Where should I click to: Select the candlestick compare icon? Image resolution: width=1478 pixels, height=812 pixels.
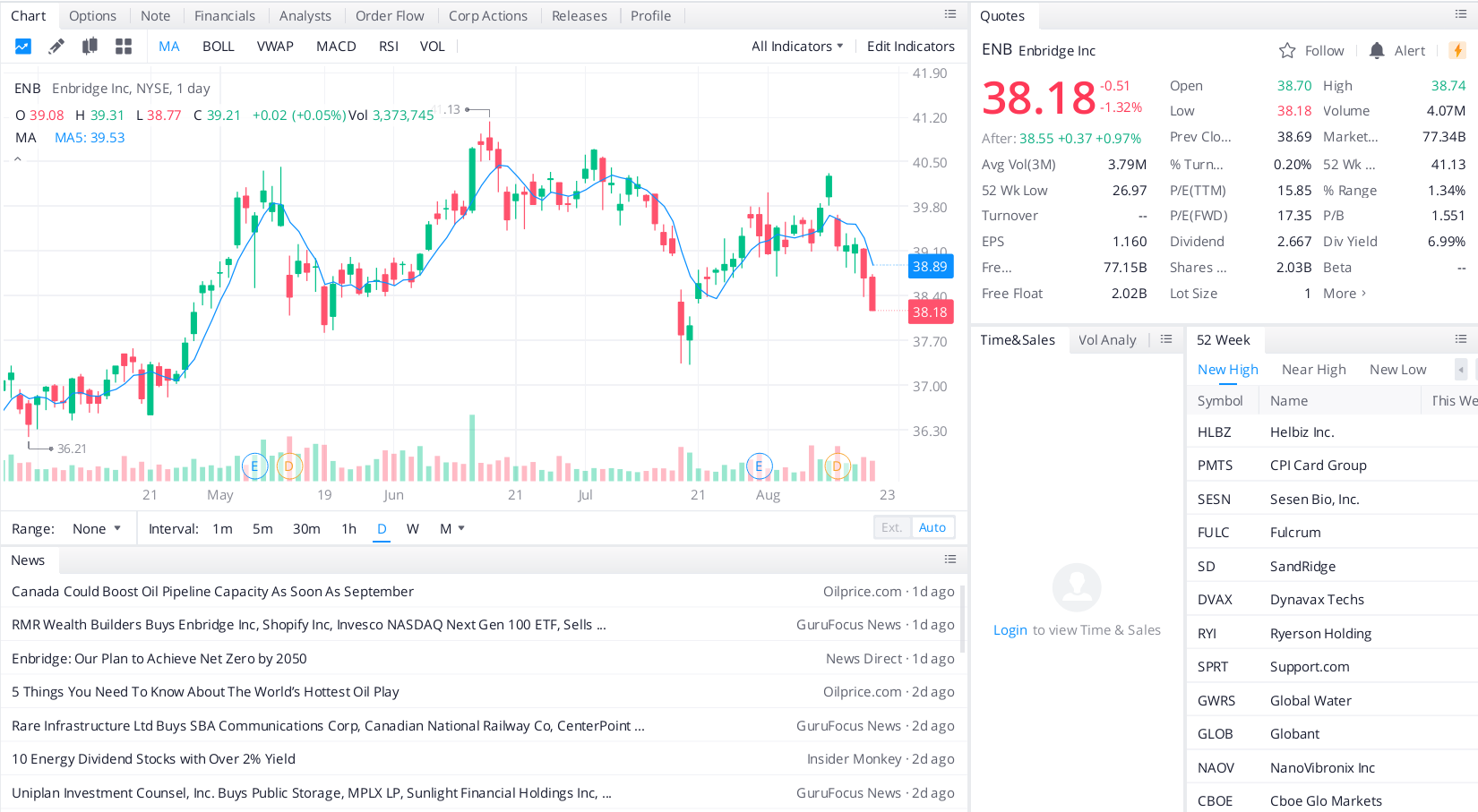click(x=90, y=47)
